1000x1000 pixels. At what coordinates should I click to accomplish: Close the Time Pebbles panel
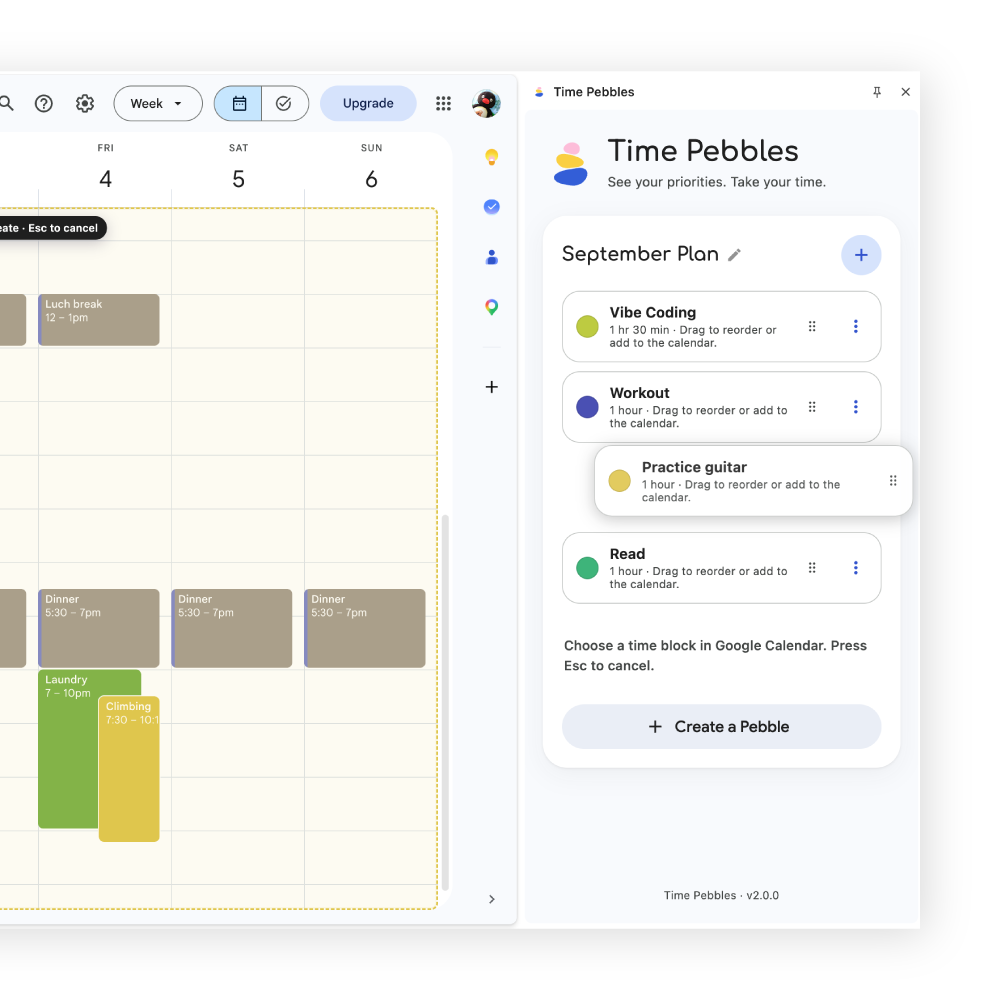906,92
